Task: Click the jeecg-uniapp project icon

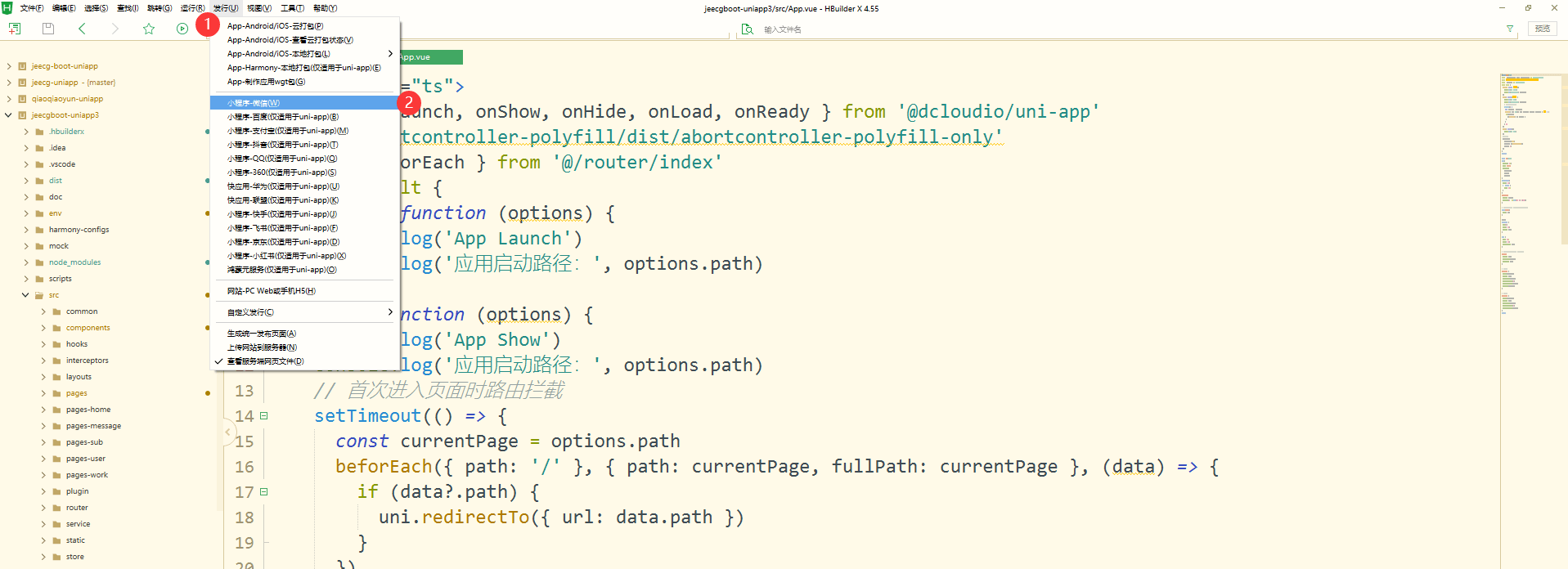Action: click(23, 83)
